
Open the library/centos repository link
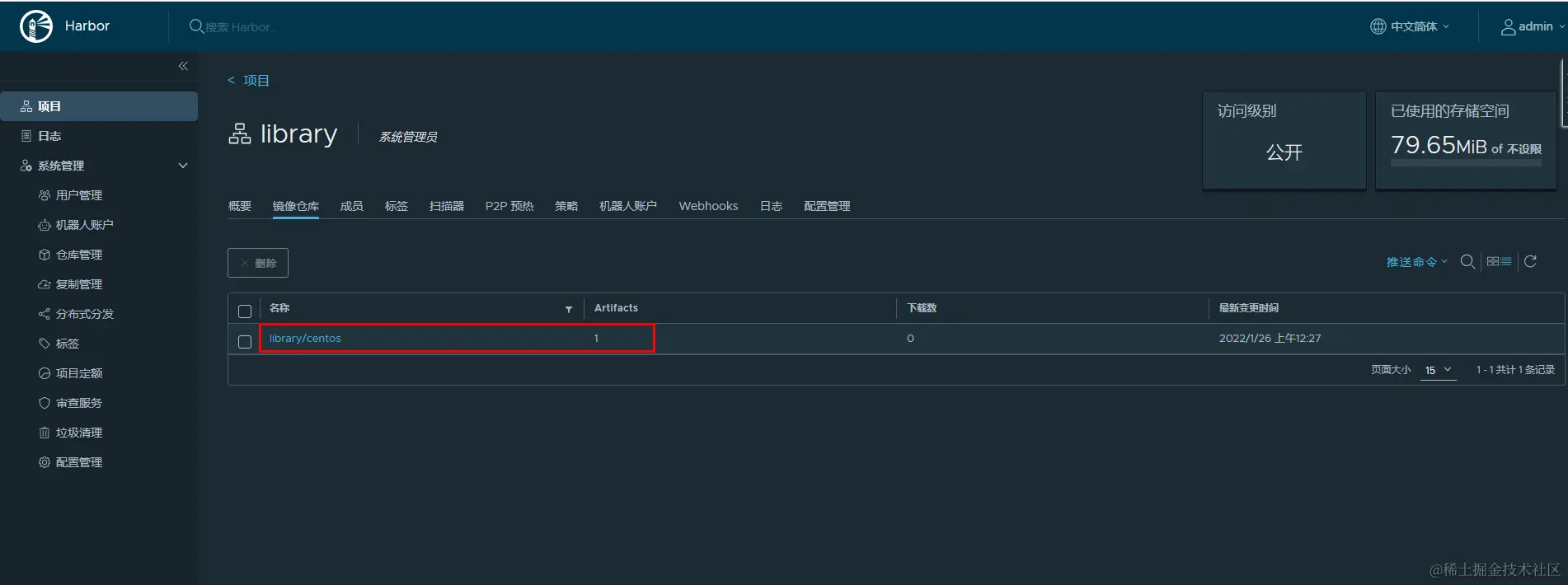(x=305, y=339)
